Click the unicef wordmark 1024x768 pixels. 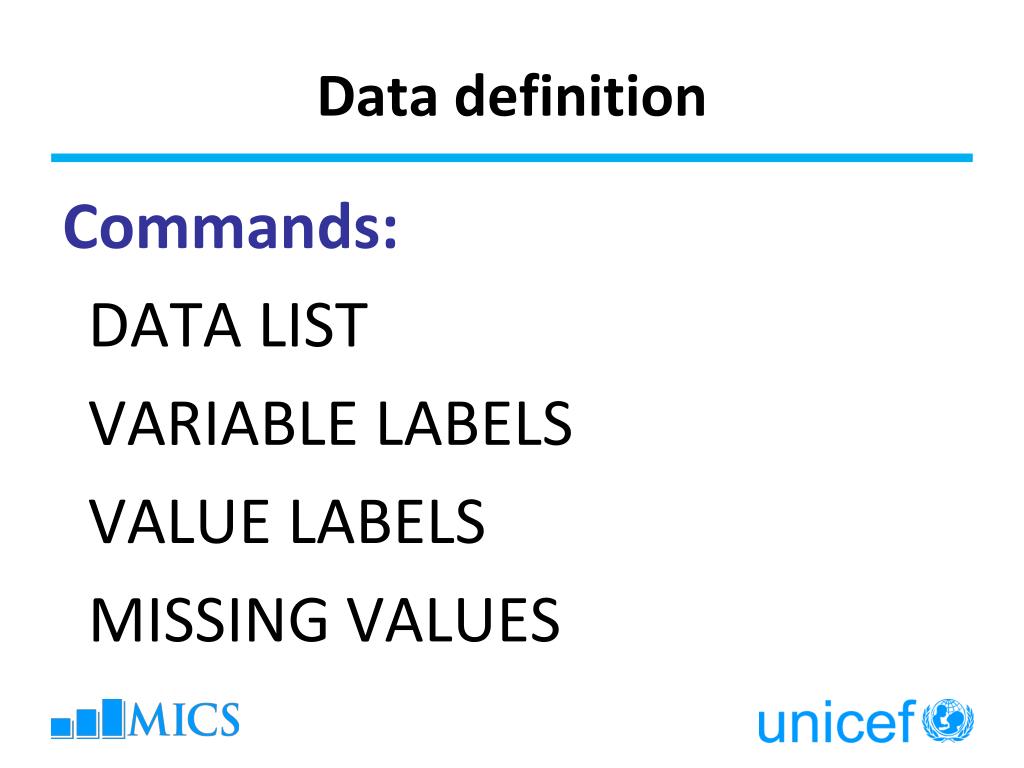837,722
